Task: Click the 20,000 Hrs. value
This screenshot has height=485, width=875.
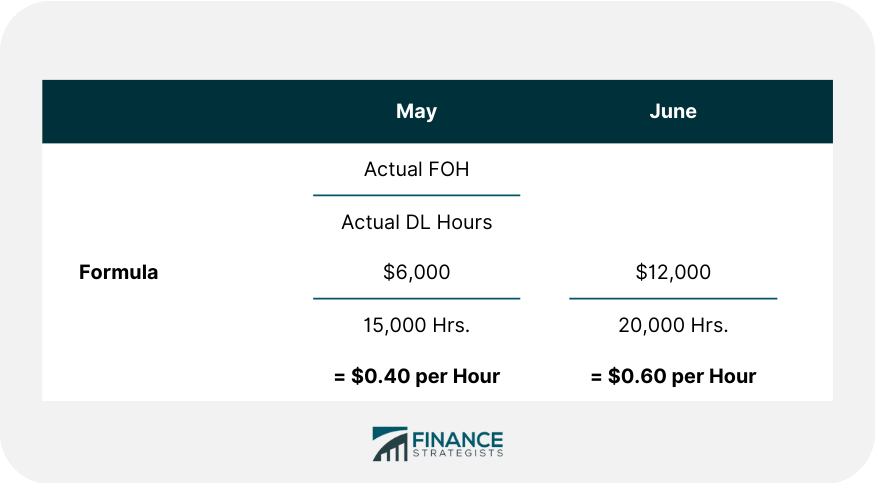Action: pos(673,325)
